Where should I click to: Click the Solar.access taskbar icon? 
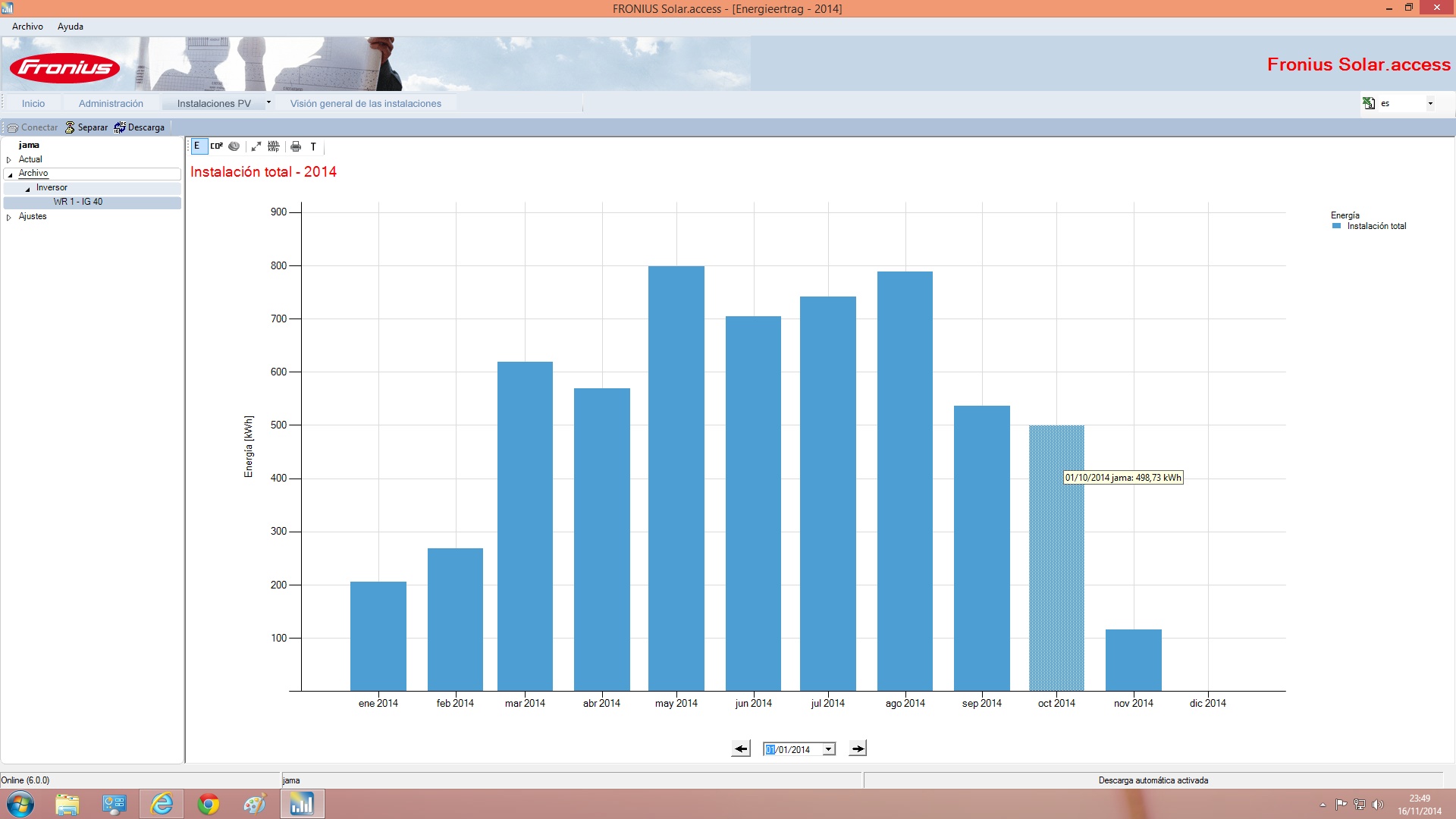point(302,804)
